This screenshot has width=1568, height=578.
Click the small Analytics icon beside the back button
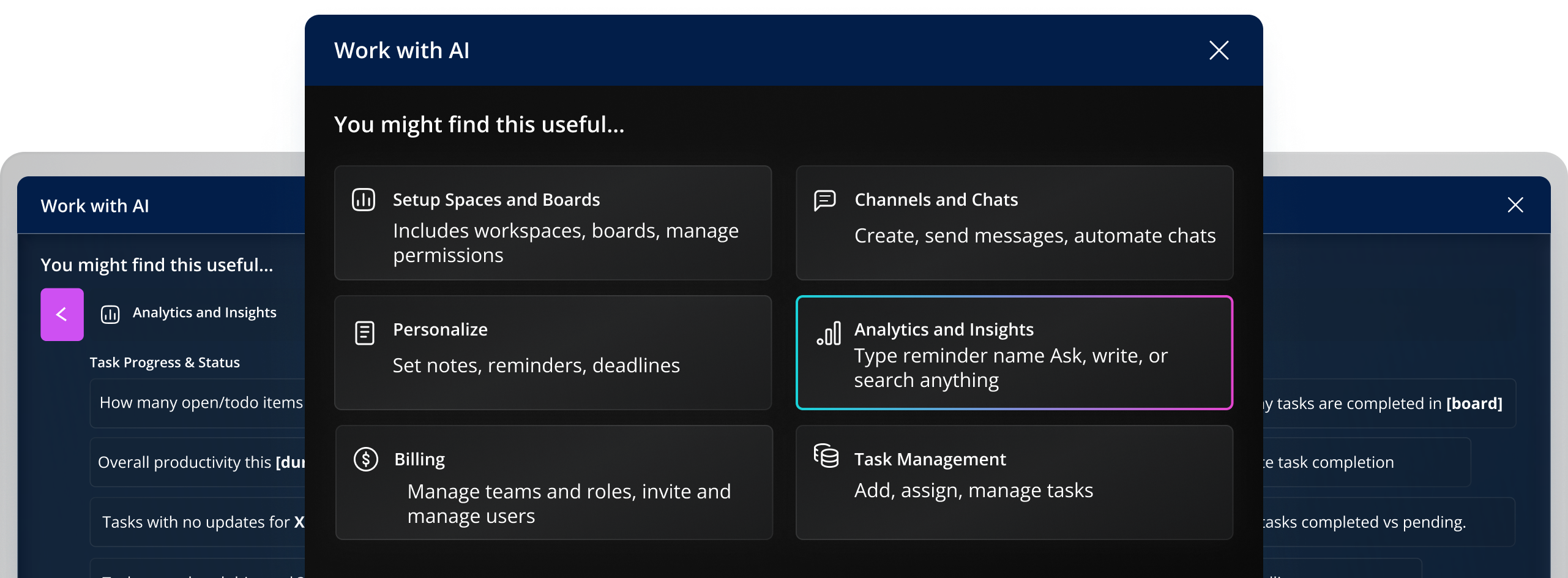click(x=110, y=314)
